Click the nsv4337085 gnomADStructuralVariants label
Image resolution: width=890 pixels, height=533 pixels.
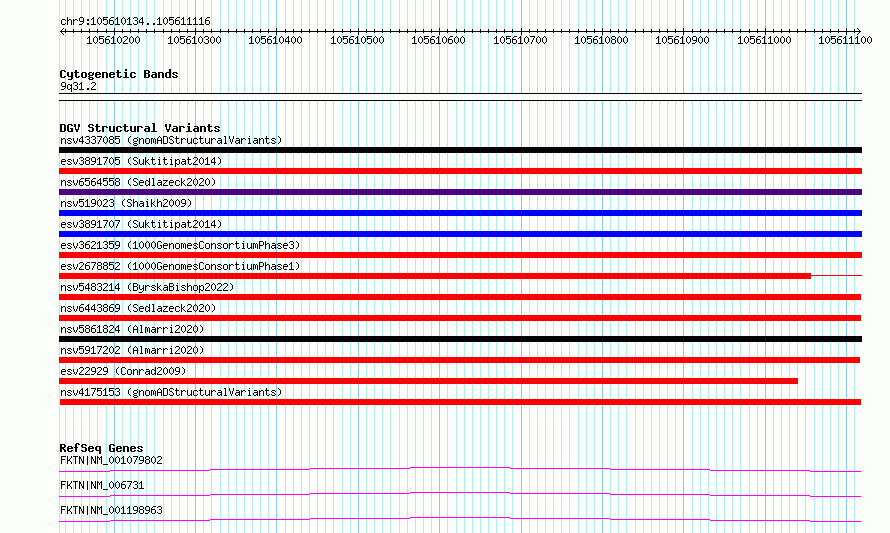(x=171, y=140)
